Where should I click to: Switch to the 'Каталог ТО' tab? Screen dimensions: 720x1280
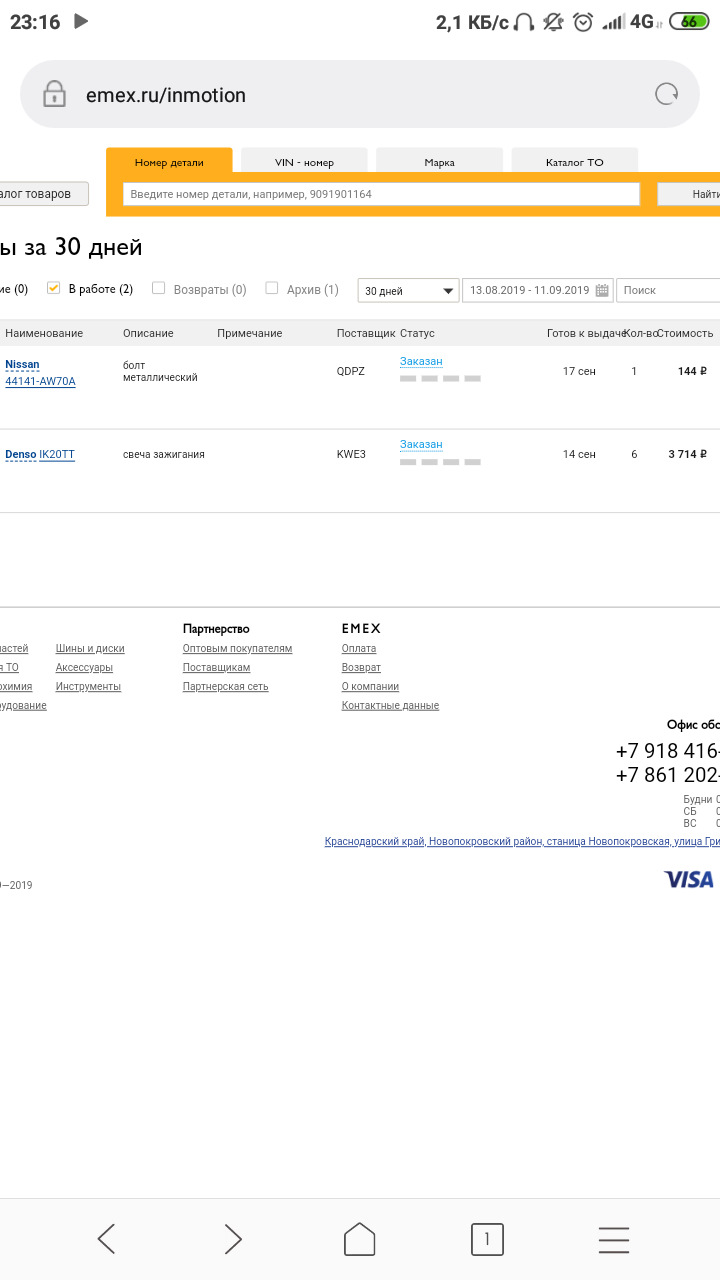coord(574,162)
